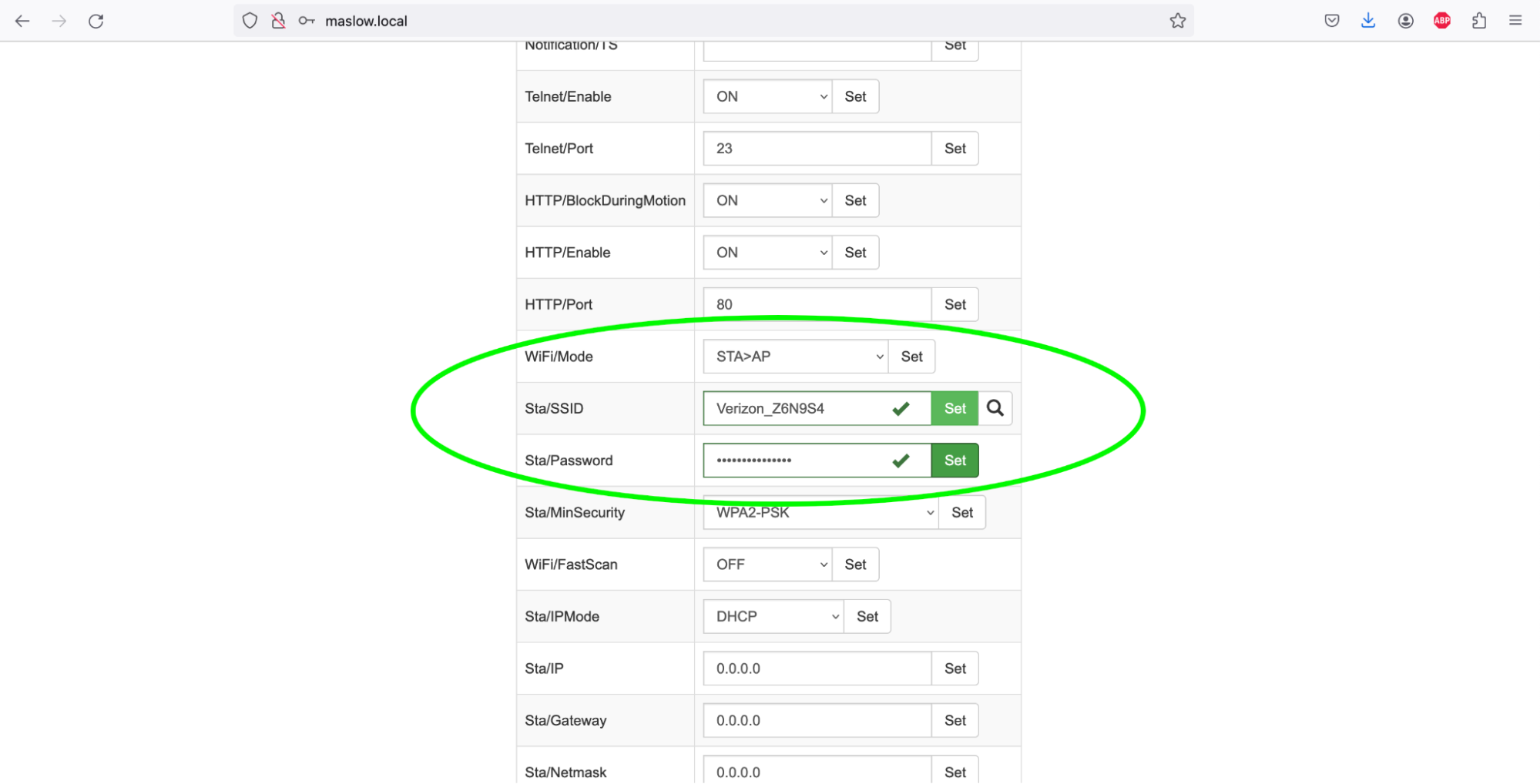Open the downloads panel

pyautogui.click(x=1368, y=21)
